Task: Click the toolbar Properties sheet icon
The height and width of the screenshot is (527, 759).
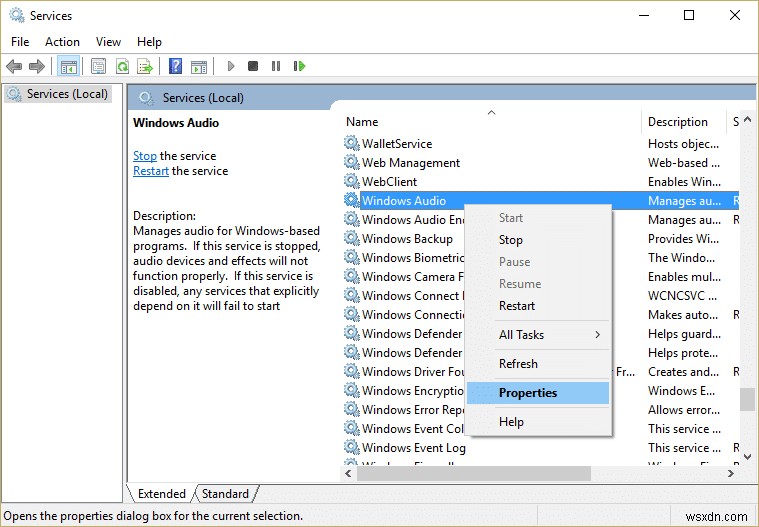Action: [x=98, y=66]
